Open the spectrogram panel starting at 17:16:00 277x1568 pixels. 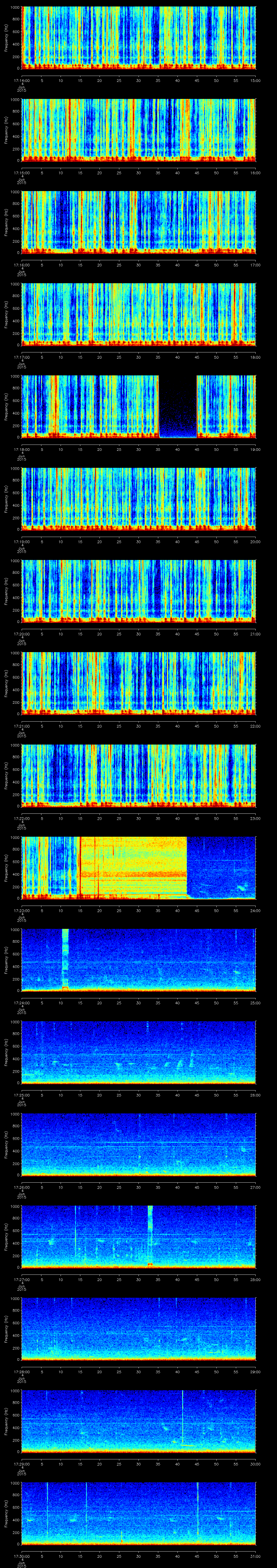tap(139, 222)
